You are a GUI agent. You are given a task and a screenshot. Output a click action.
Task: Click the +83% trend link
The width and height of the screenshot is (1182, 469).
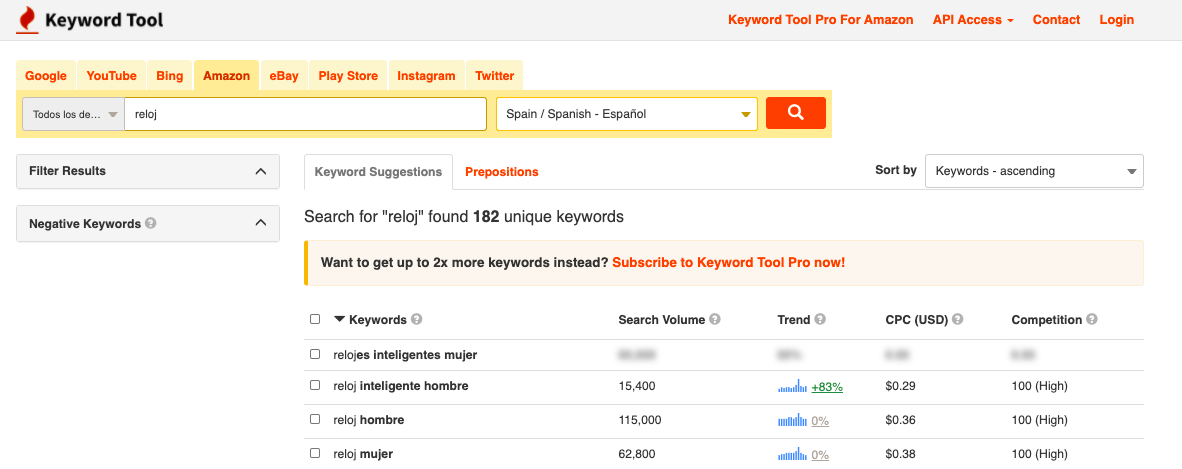tap(827, 387)
